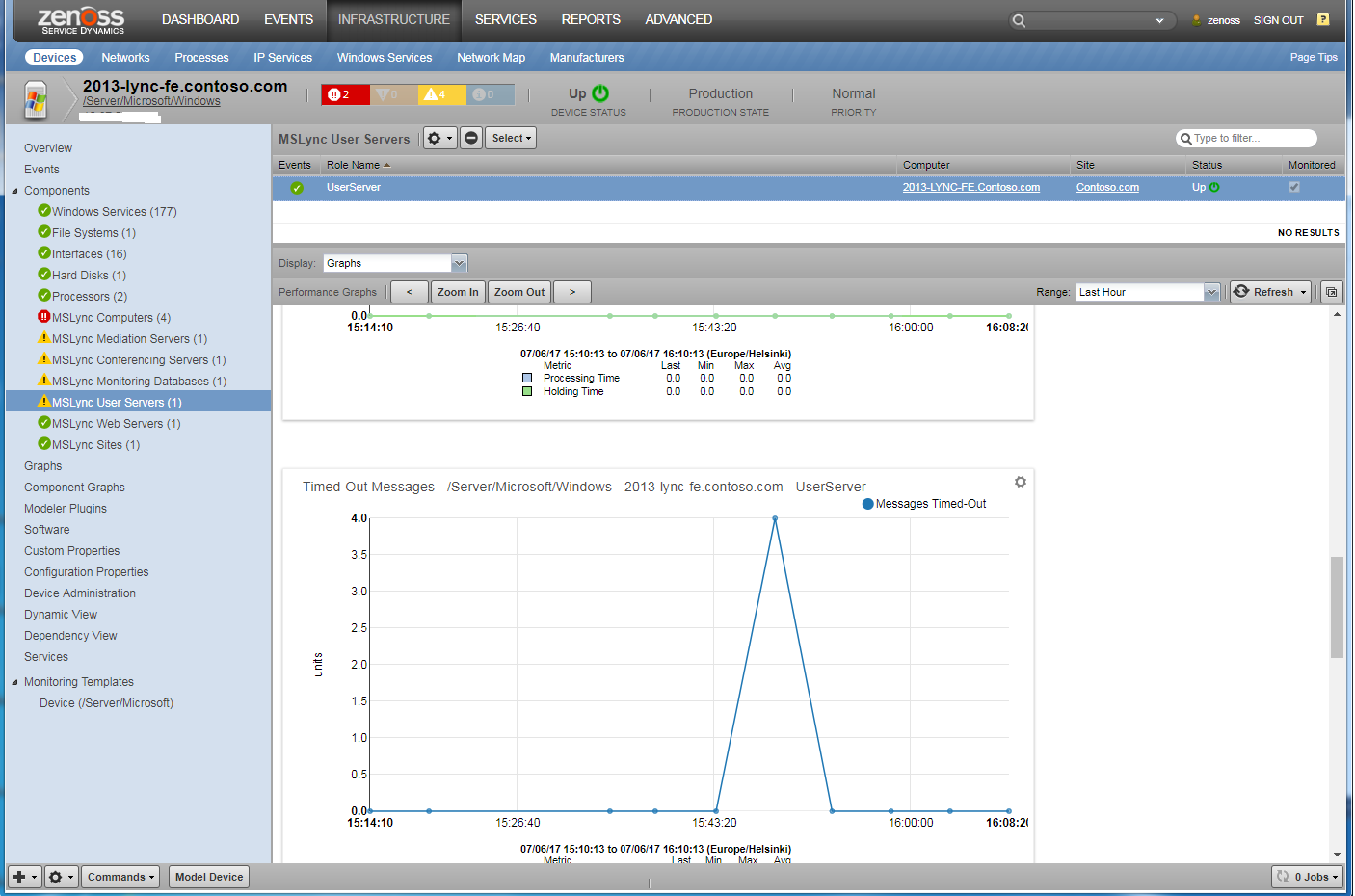The height and width of the screenshot is (896, 1355).
Task: Click the error events orange badge
Action: (394, 94)
